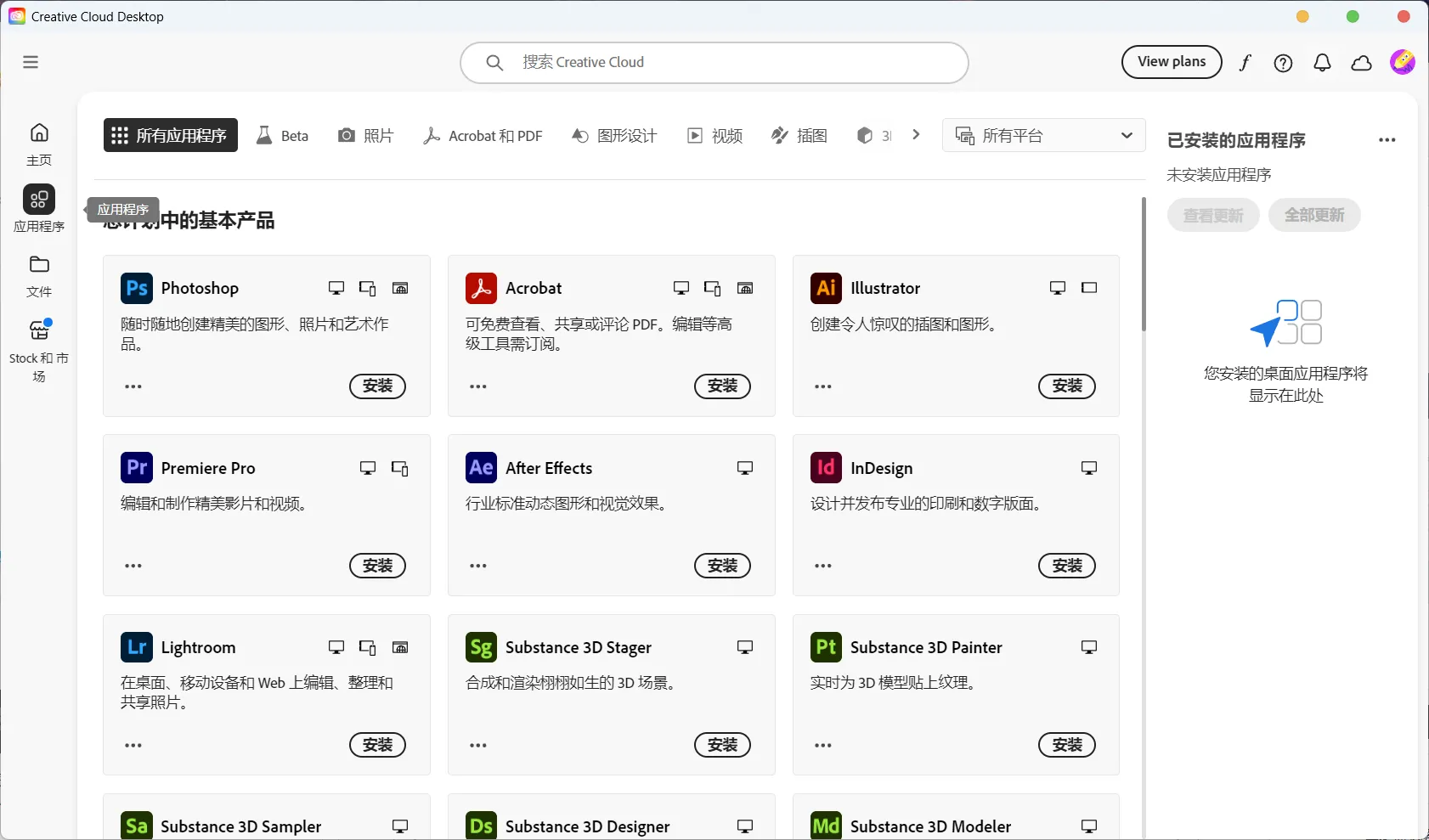Image resolution: width=1429 pixels, height=840 pixels.
Task: Open more options for installed apps panel
Action: (1387, 140)
